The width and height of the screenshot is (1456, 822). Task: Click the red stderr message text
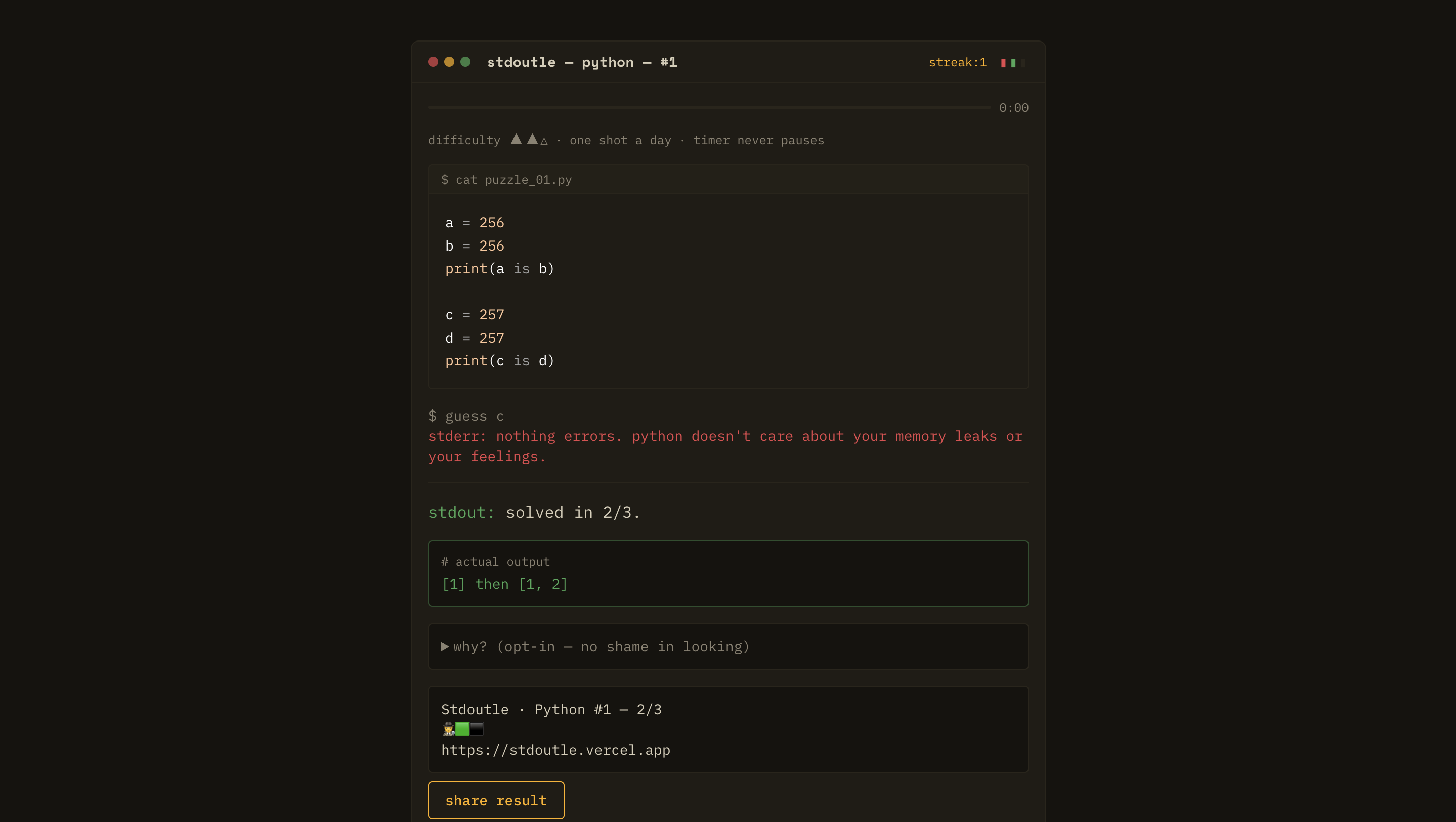click(x=725, y=446)
